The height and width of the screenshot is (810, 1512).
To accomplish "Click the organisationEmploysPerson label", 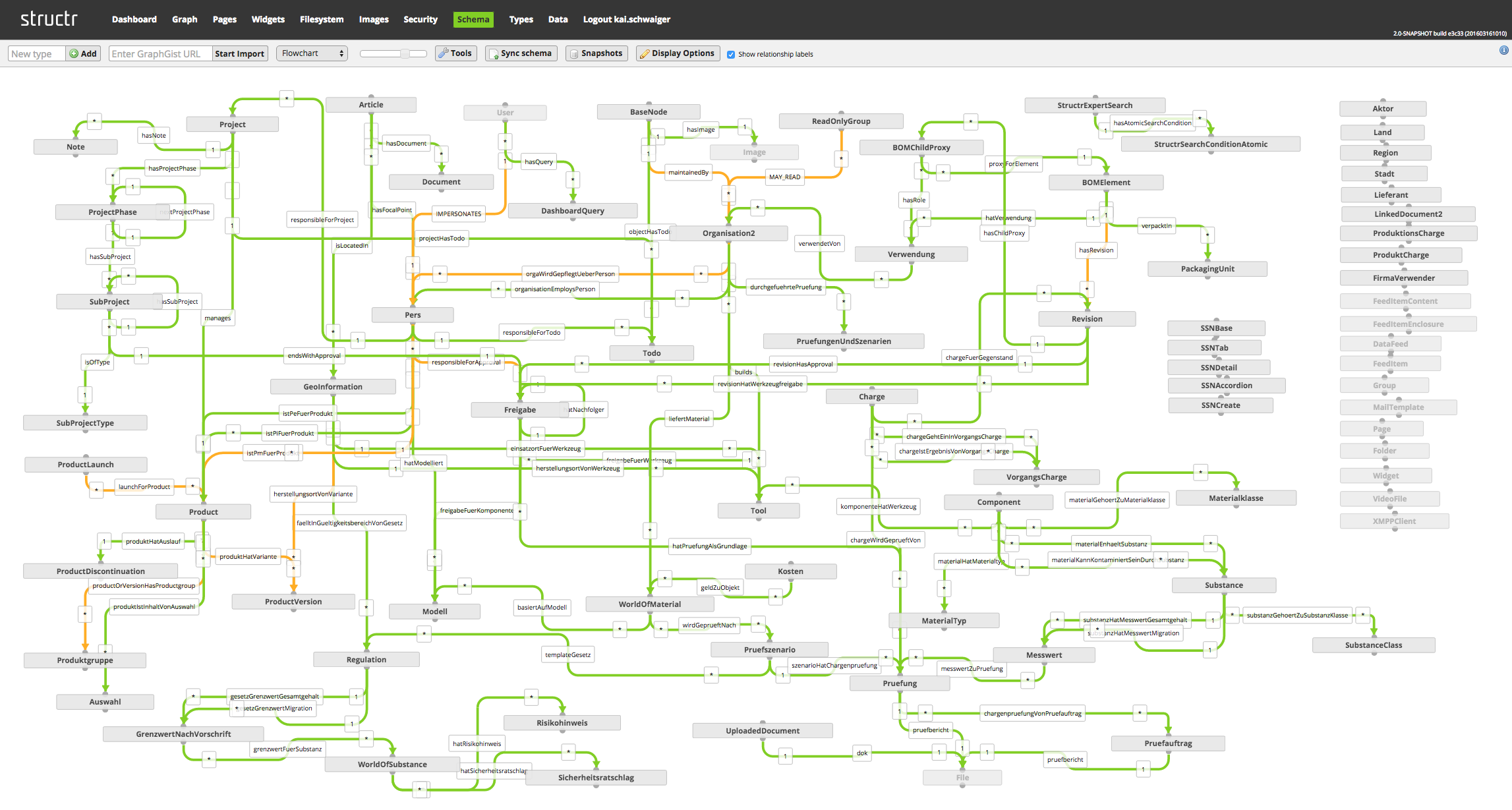I will coord(555,289).
